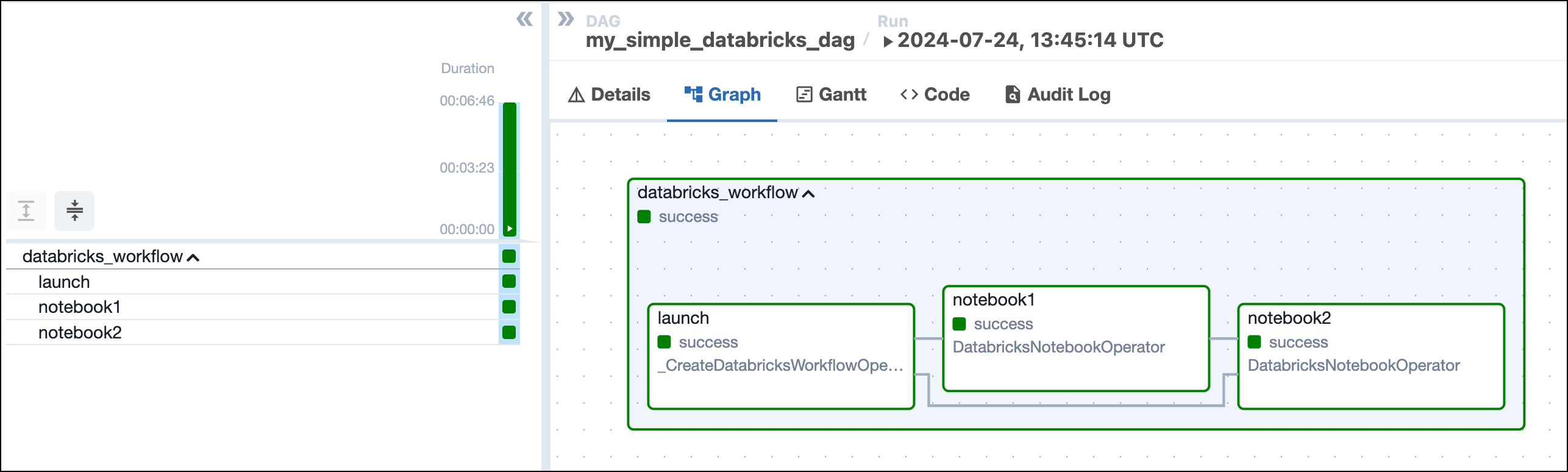Click the notebook1 green status square in grid

tap(509, 307)
